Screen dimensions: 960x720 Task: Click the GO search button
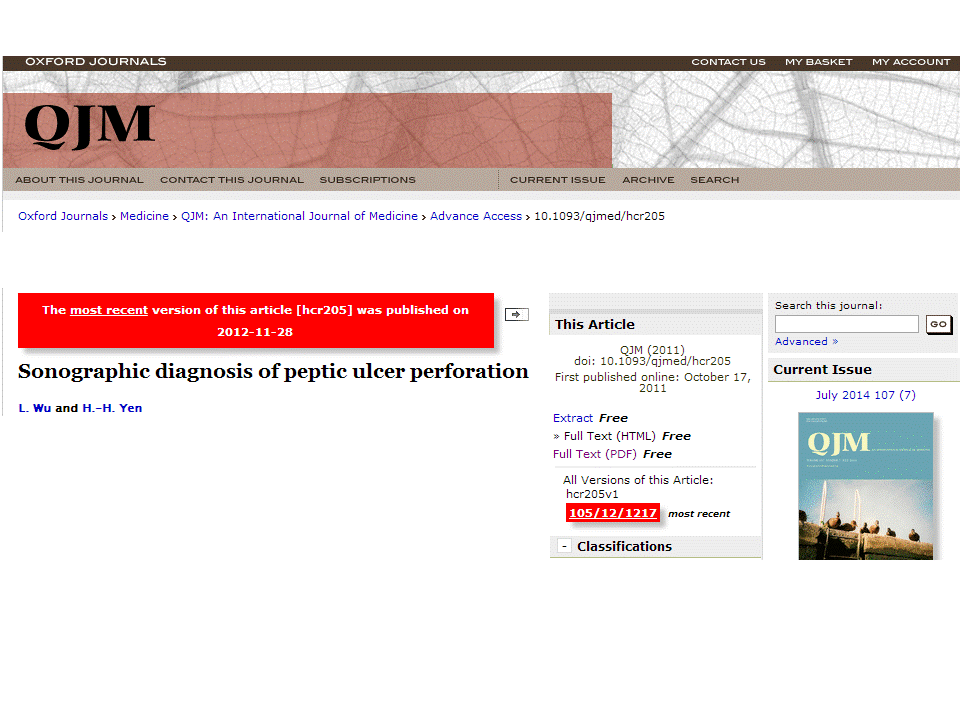939,324
